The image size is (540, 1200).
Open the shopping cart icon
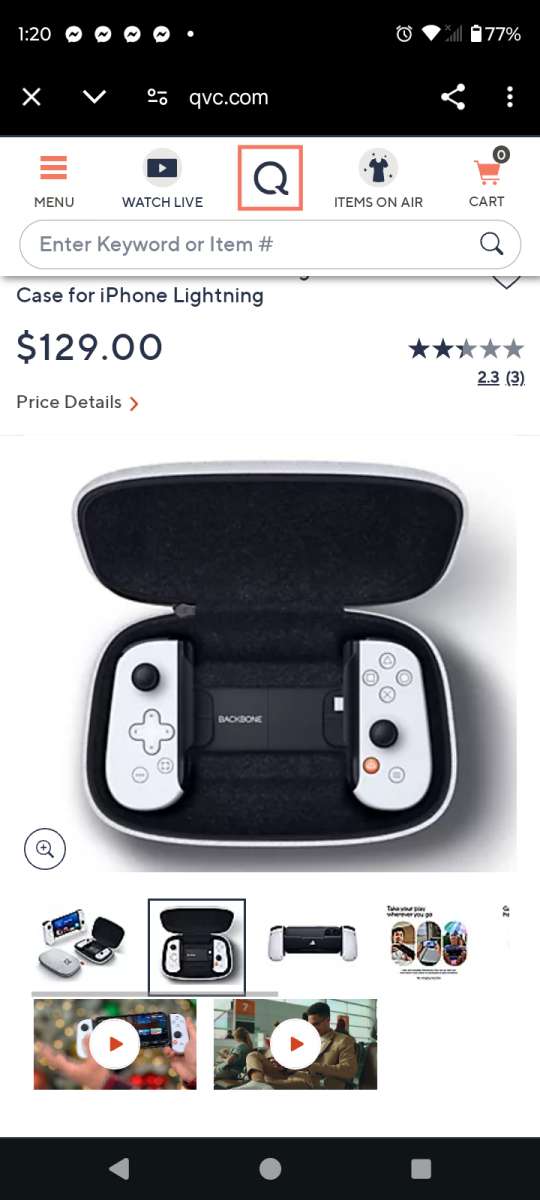point(488,169)
